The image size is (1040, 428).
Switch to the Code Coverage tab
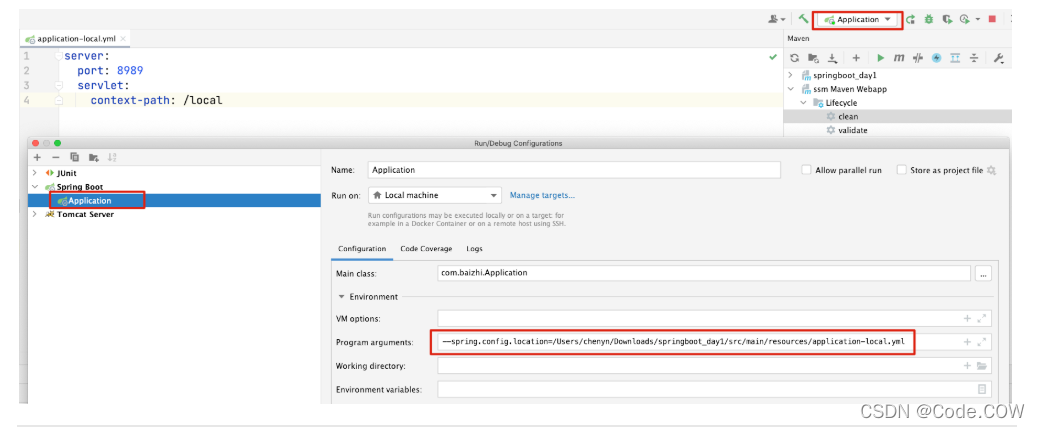[426, 249]
